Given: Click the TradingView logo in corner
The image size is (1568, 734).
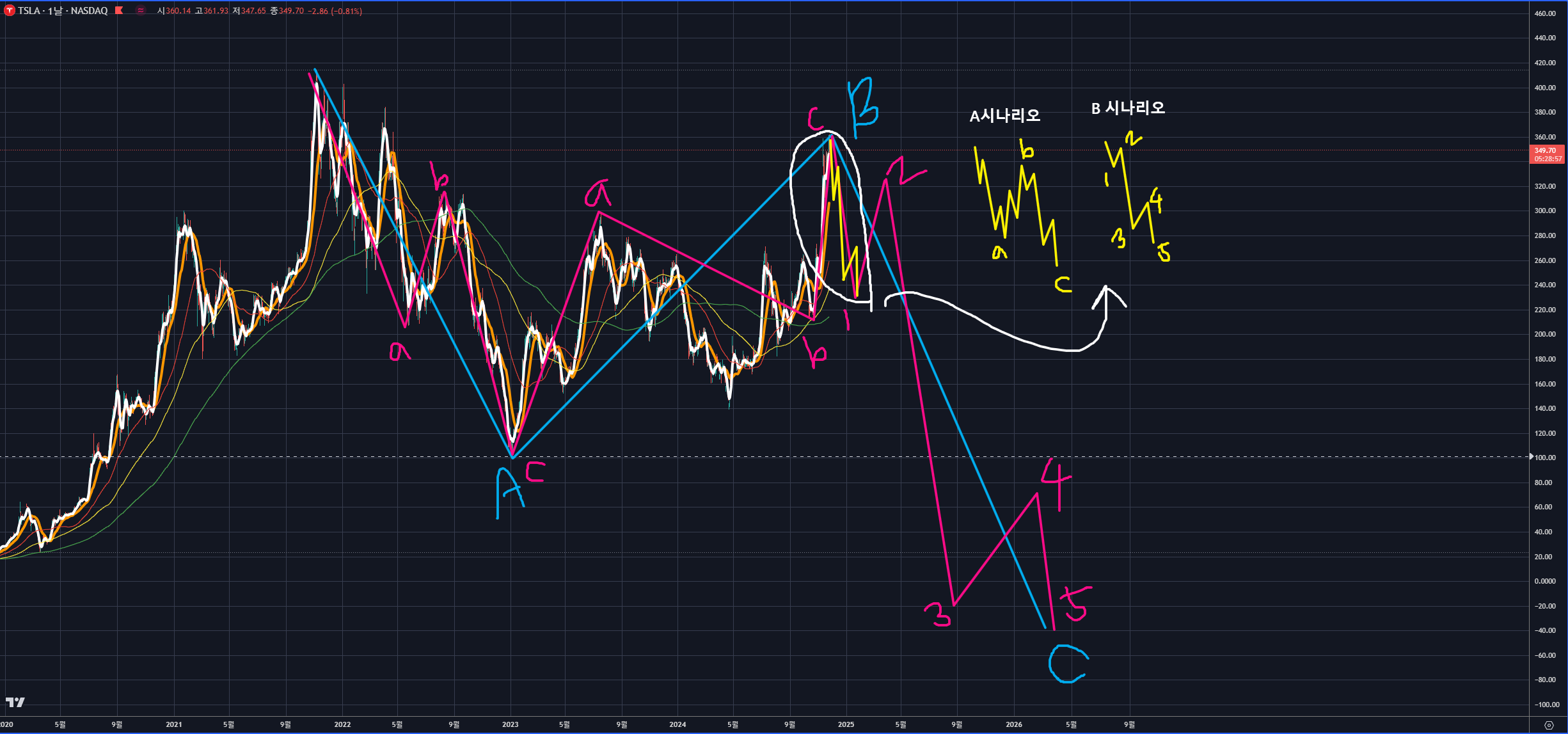Looking at the screenshot, I should [15, 702].
